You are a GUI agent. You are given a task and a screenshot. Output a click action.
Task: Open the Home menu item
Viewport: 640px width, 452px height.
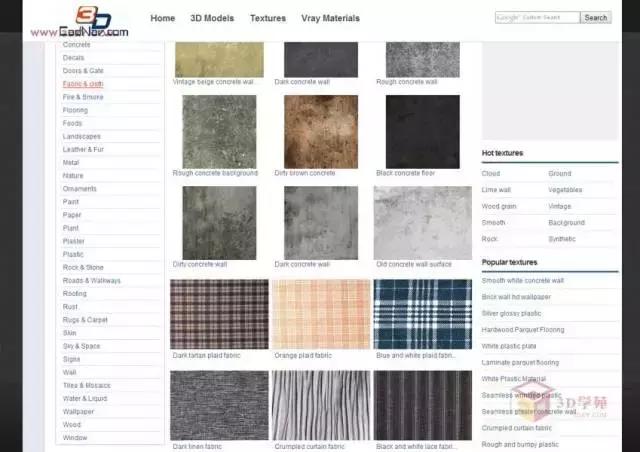point(162,18)
